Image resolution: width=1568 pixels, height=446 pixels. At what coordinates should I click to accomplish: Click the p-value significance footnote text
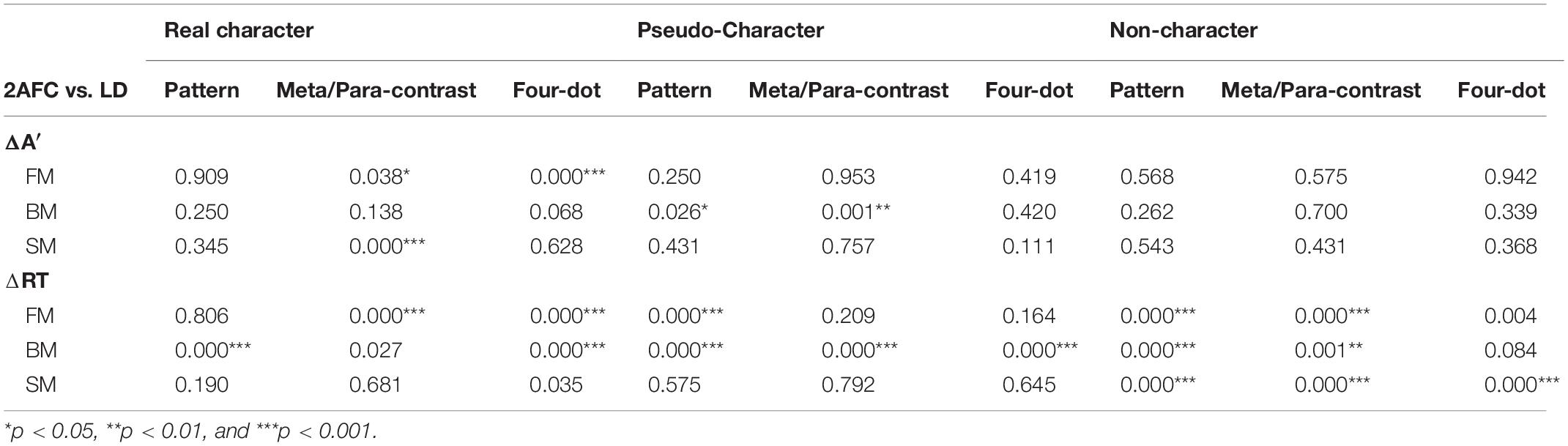click(x=191, y=431)
